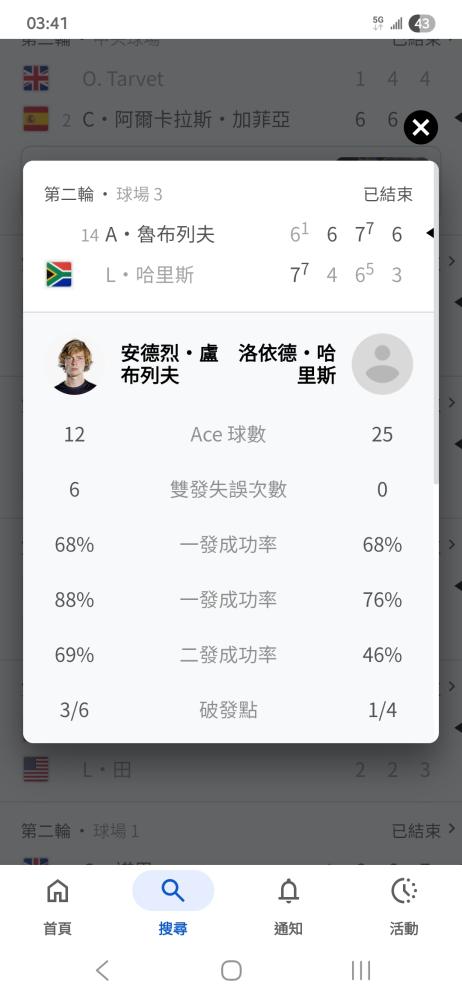Viewport: 462px width, 1000px height.
Task: Select the A・魯布列夫 player row
Action: tap(230, 235)
